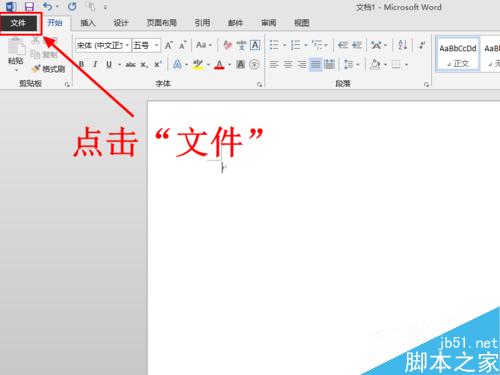This screenshot has height=375, width=500.
Task: Apply red font color A button
Action: coord(219,64)
